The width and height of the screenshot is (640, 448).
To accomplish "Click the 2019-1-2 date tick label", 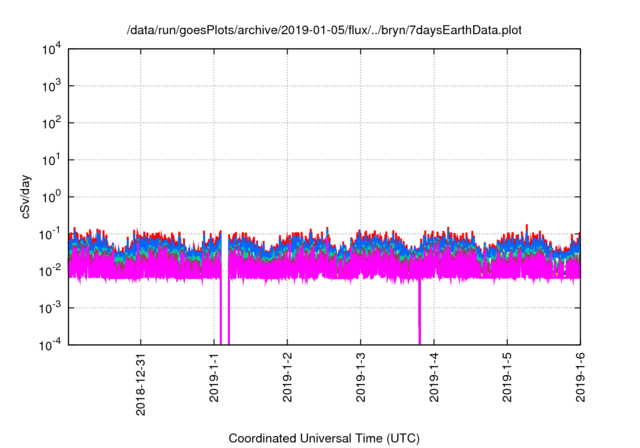I will 287,378.
